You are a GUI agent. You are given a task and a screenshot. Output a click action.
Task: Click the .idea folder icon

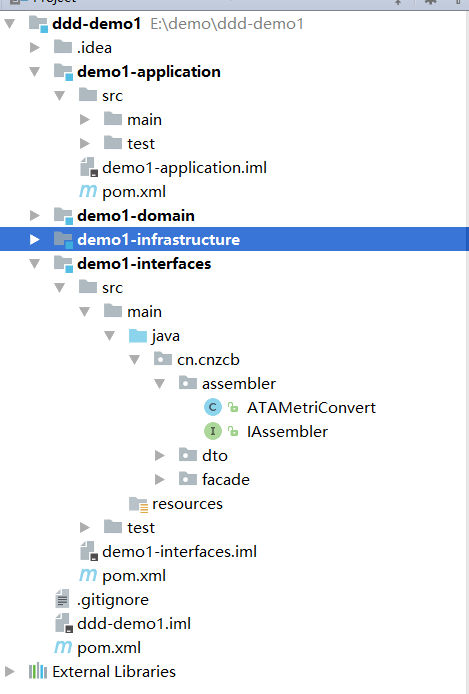click(63, 47)
